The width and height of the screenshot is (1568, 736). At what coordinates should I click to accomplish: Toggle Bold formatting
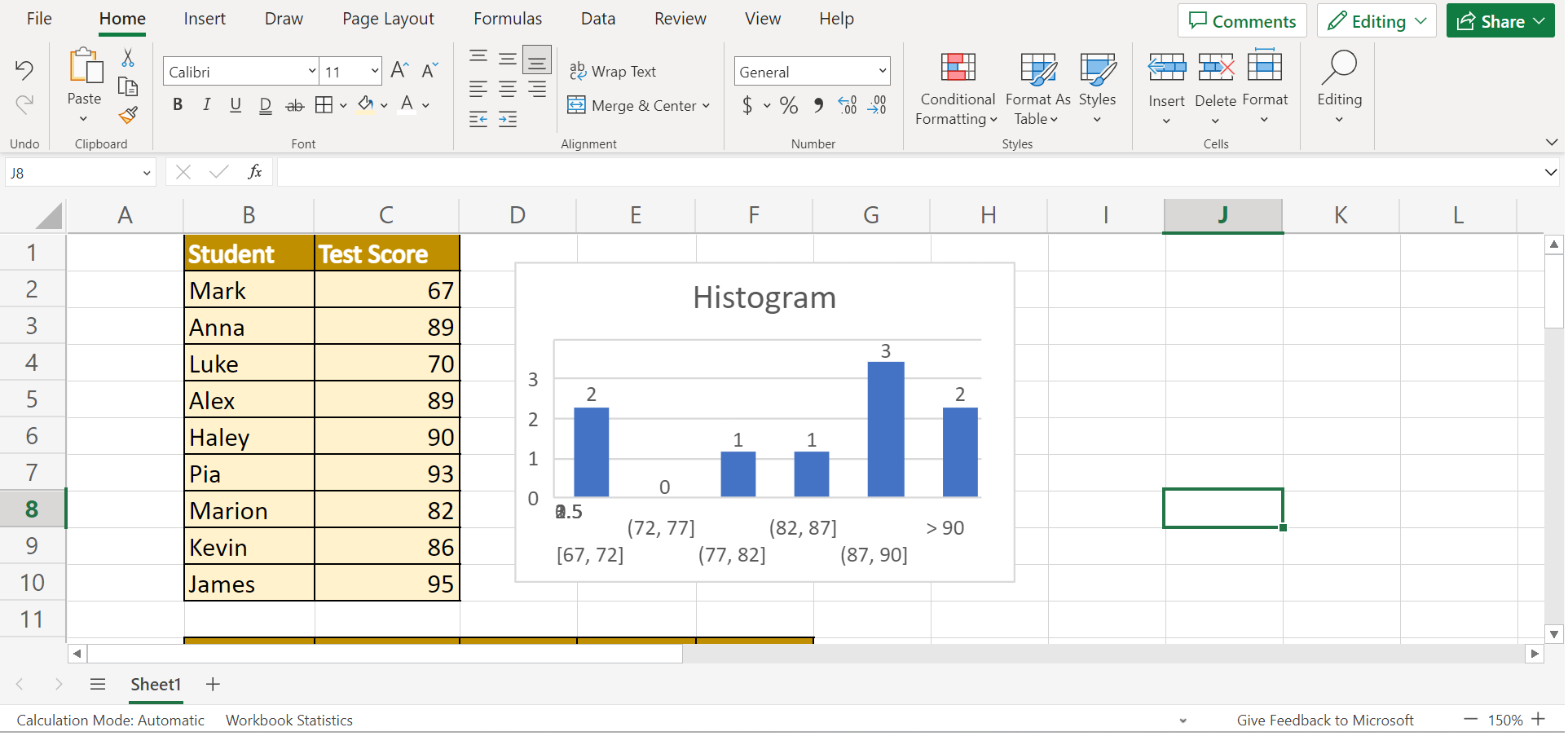[x=178, y=104]
